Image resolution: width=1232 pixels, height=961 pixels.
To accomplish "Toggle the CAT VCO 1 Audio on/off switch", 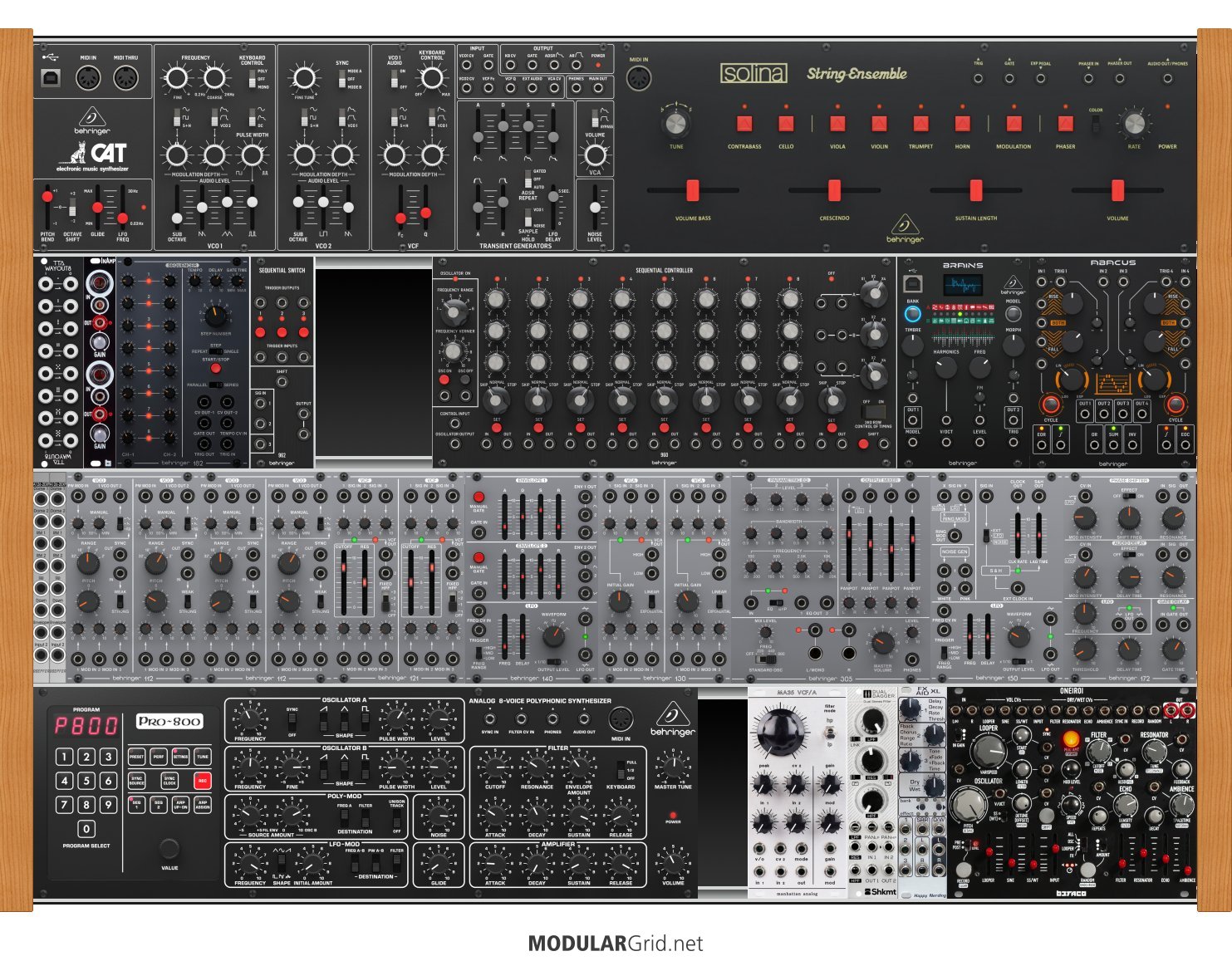I will coord(394,79).
